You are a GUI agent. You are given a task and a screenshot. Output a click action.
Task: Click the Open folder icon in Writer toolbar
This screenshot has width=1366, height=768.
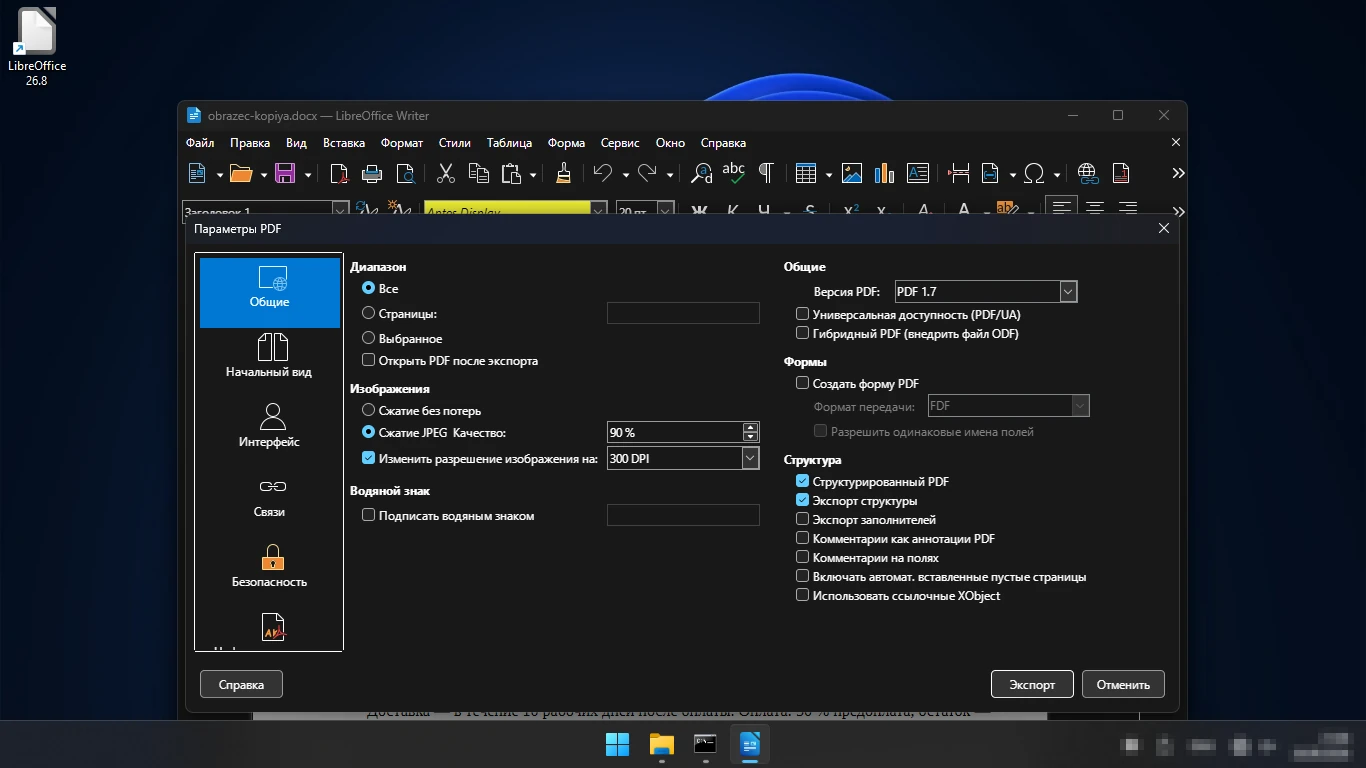tap(241, 173)
